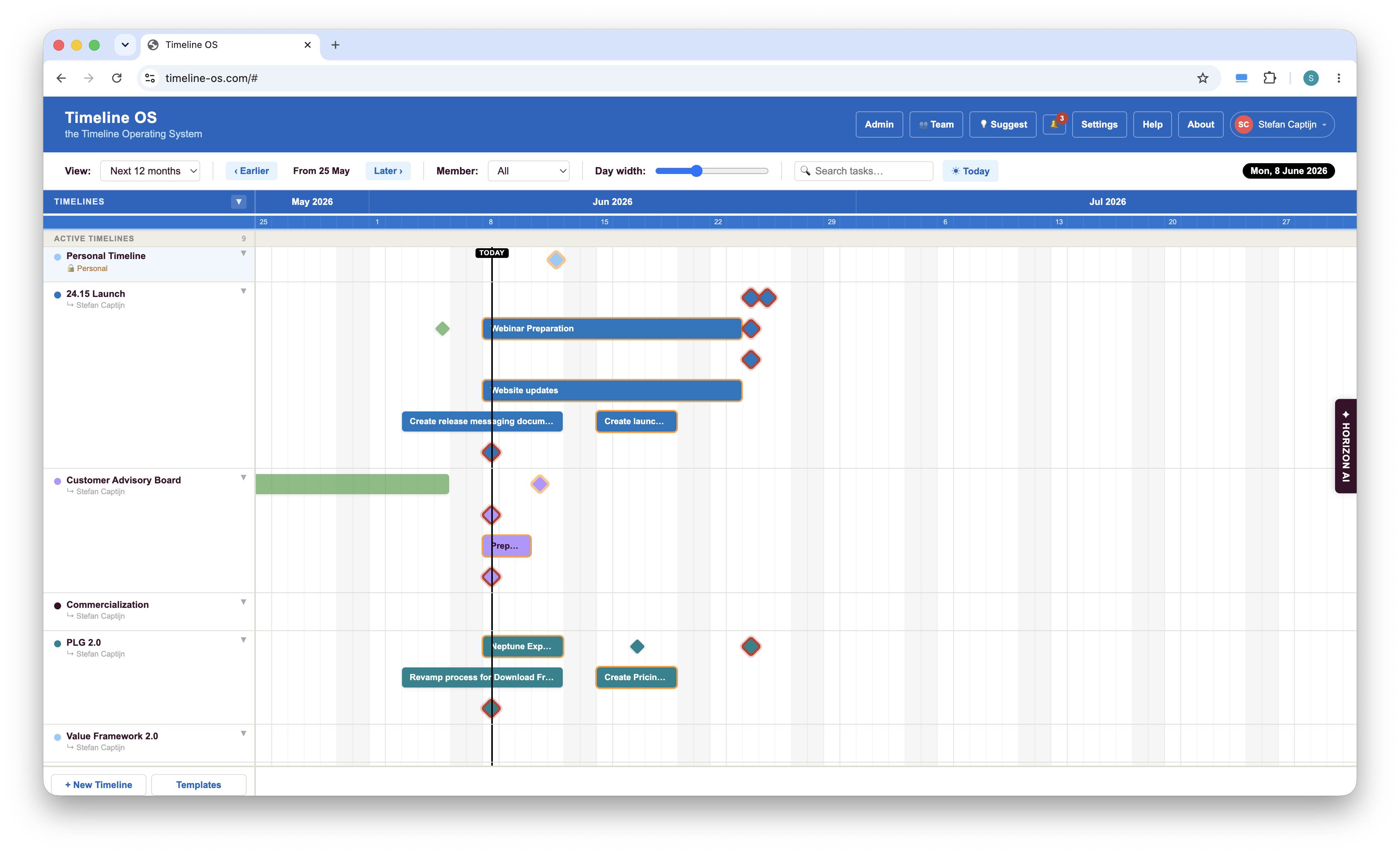Viewport: 1400px width, 853px height.
Task: Open the Create Pricin... task bar
Action: pos(636,677)
